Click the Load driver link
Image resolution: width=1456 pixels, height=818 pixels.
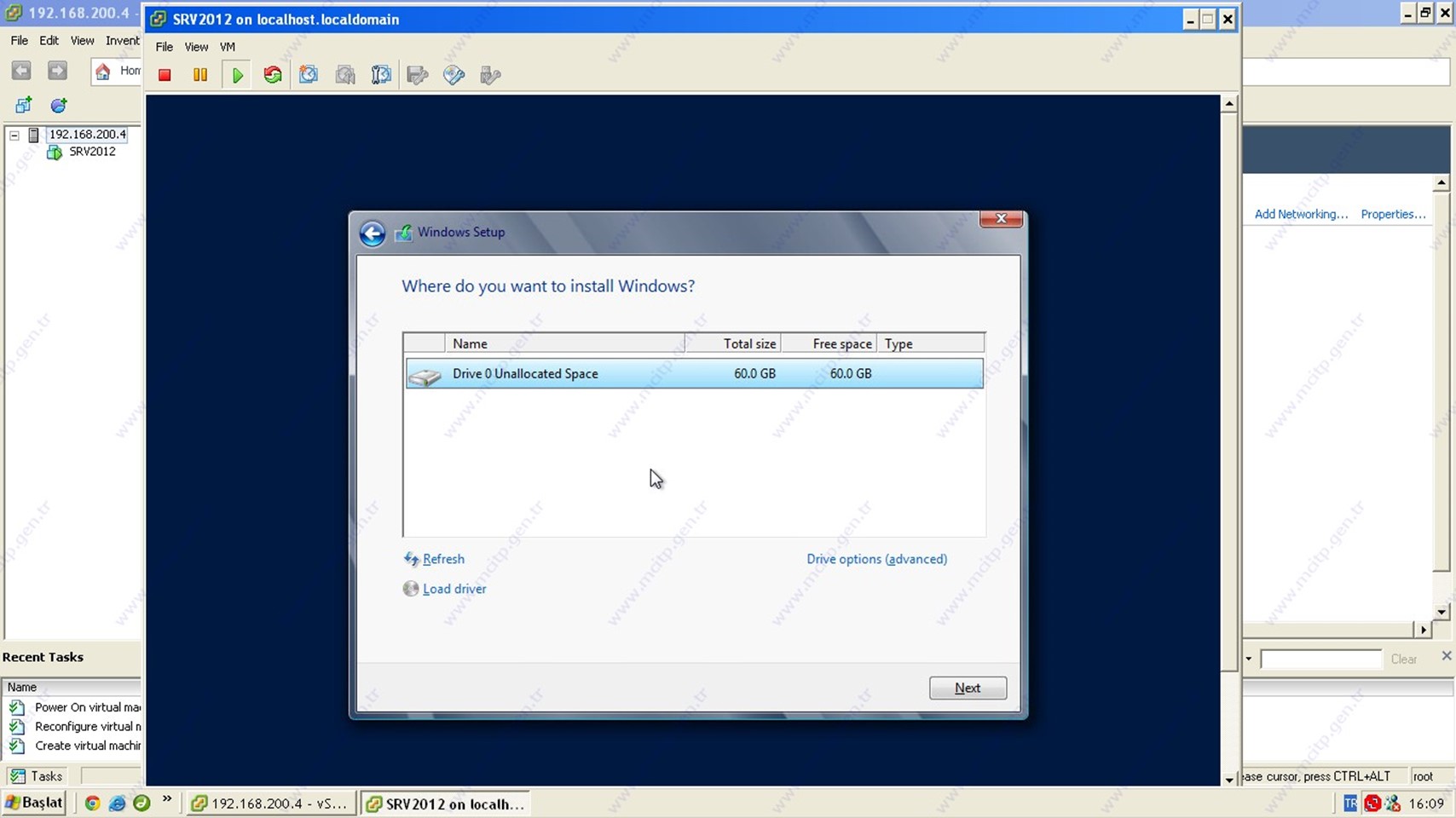pyautogui.click(x=454, y=589)
